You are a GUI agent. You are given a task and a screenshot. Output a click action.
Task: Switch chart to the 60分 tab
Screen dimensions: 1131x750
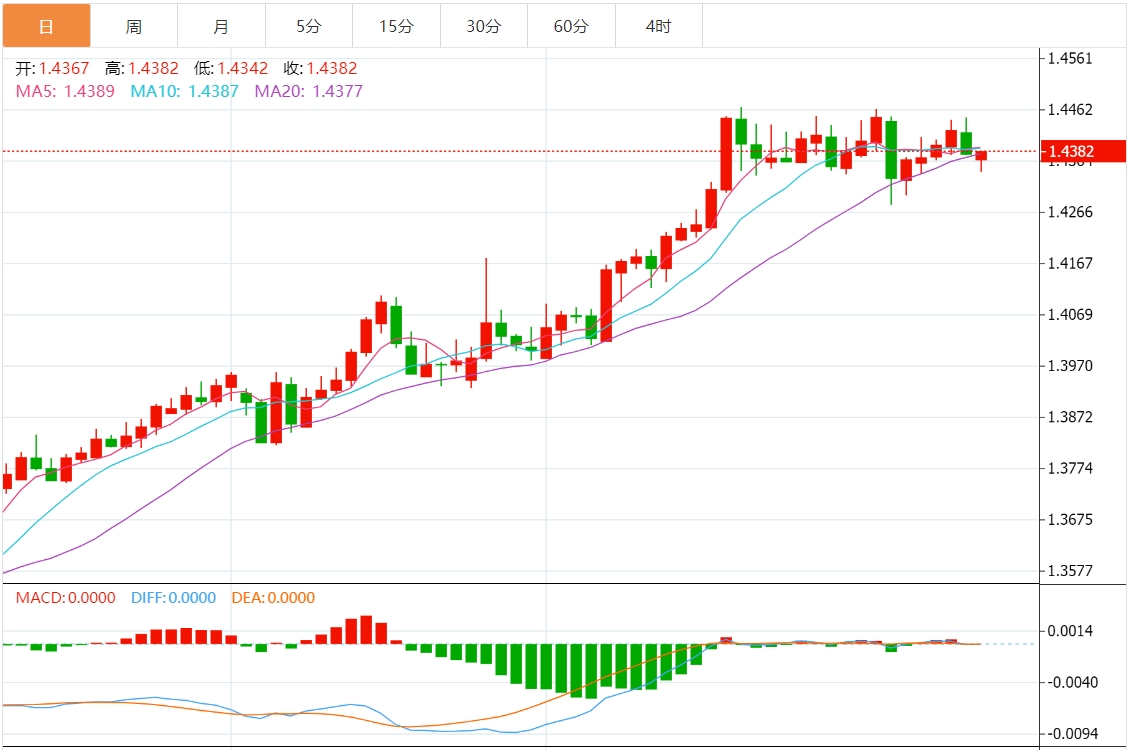(x=572, y=27)
